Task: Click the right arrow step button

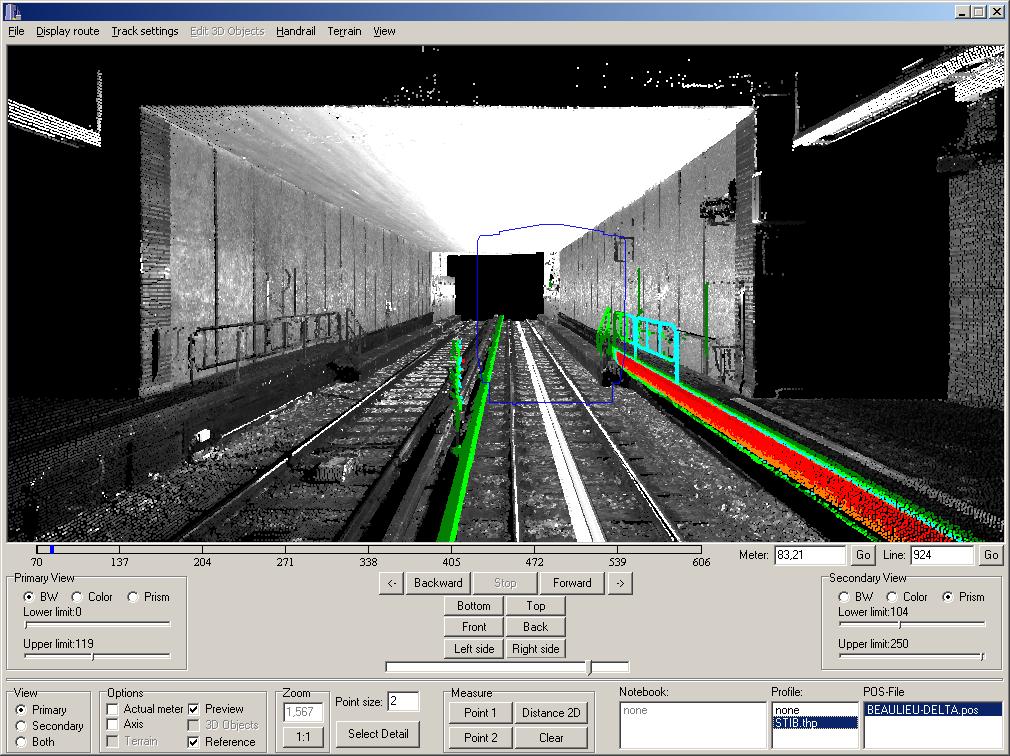Action: 619,583
